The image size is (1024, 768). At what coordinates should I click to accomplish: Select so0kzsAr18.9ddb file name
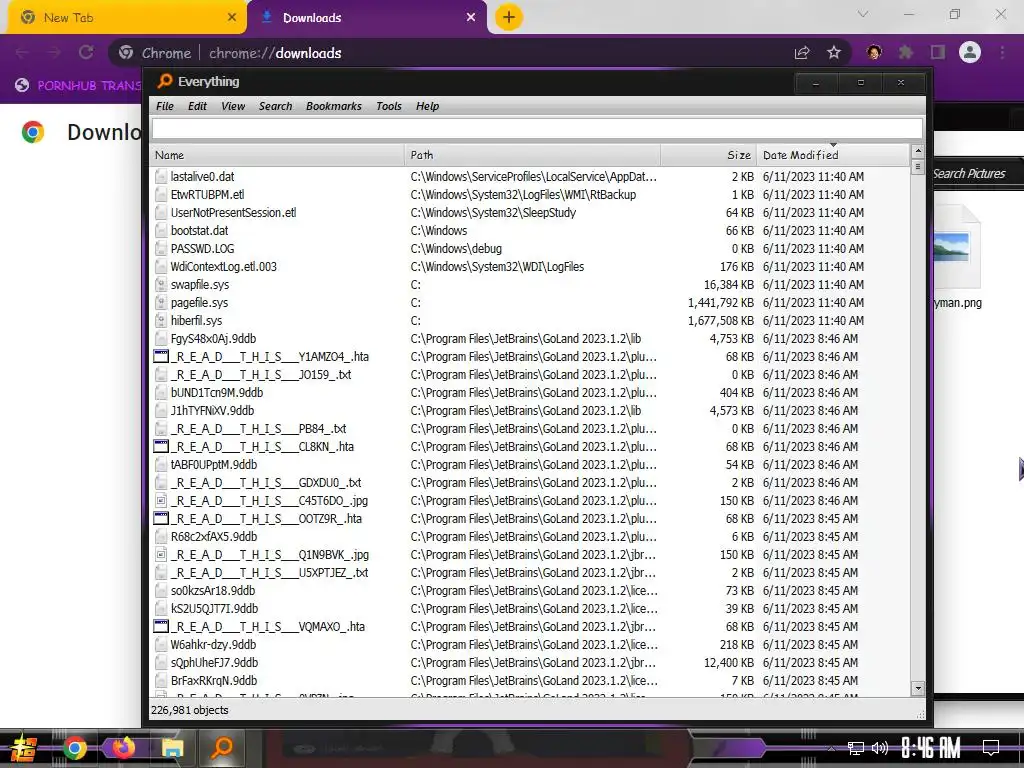coord(212,590)
